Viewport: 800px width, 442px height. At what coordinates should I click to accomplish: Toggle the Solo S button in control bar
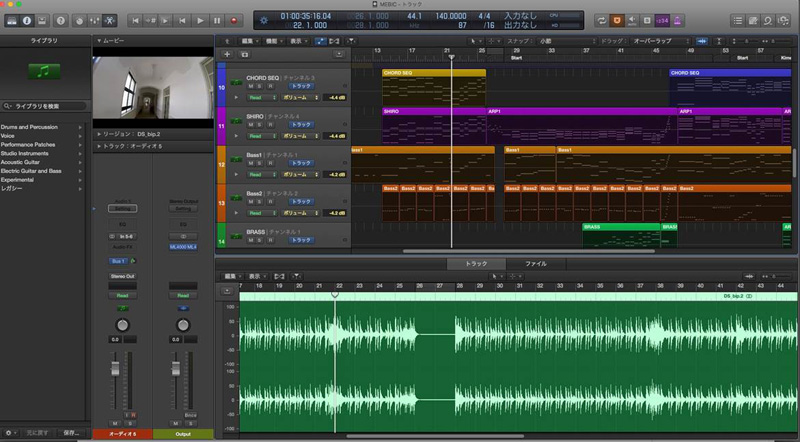coord(647,21)
